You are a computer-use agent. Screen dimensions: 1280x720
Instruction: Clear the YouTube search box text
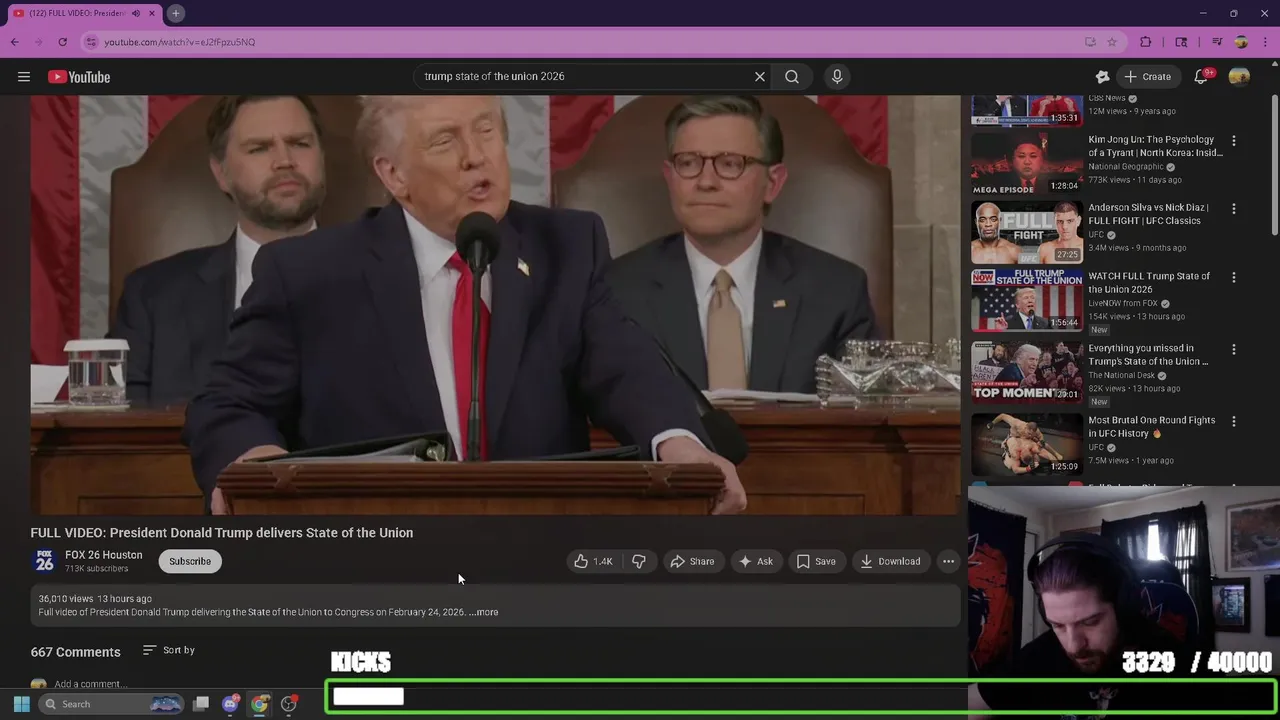point(759,76)
